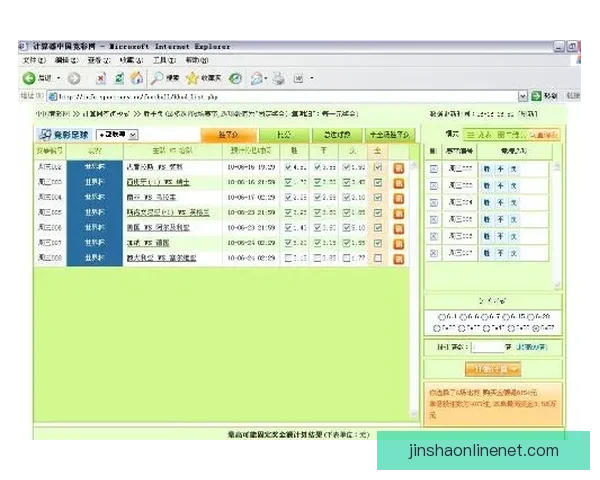The height and width of the screenshot is (480, 600).
Task: Click the Search magnifier toolbar icon
Action: tap(156, 78)
